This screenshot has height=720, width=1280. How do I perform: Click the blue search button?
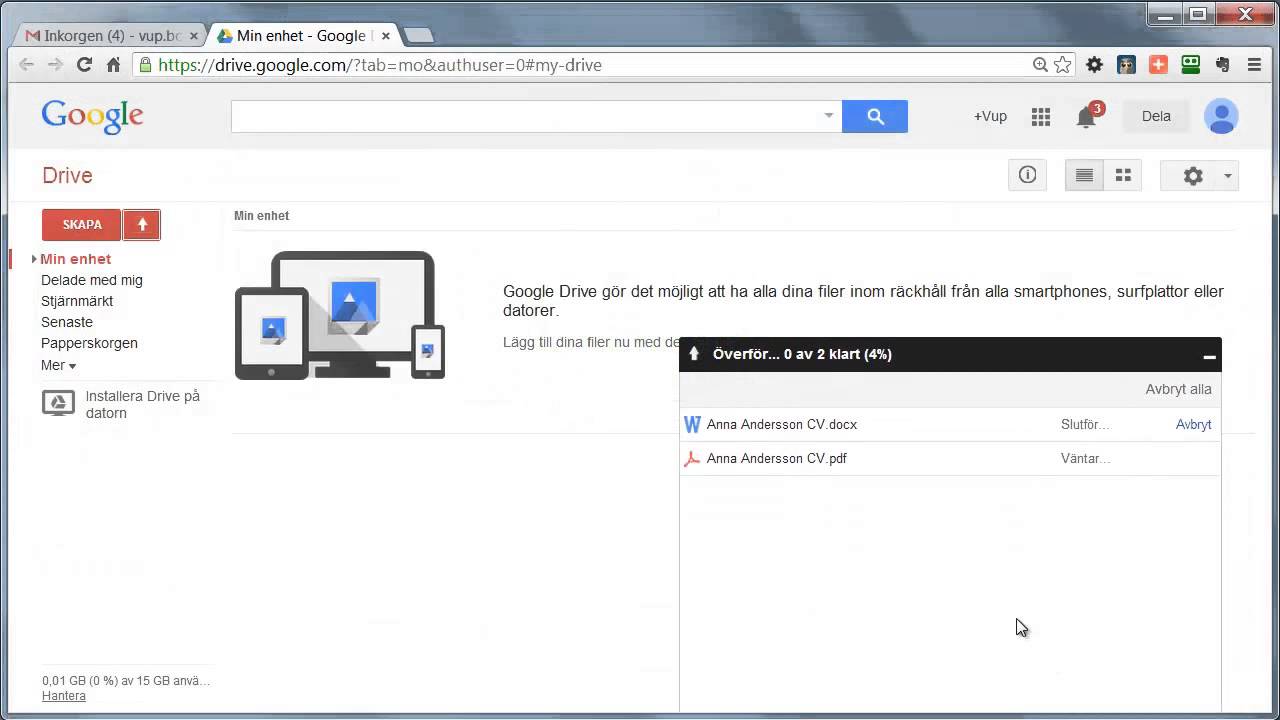[x=875, y=116]
